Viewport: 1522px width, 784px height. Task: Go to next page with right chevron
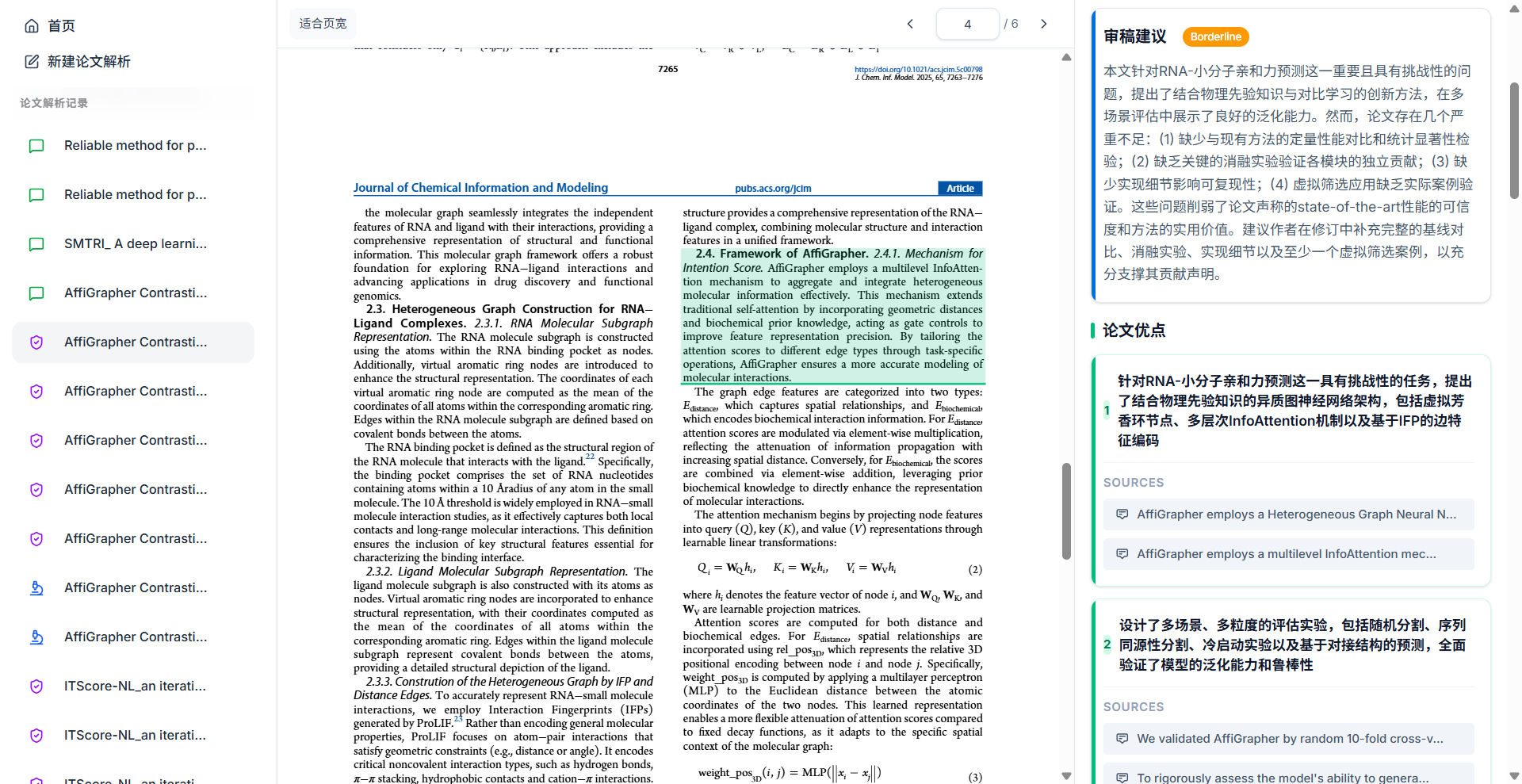(1043, 24)
